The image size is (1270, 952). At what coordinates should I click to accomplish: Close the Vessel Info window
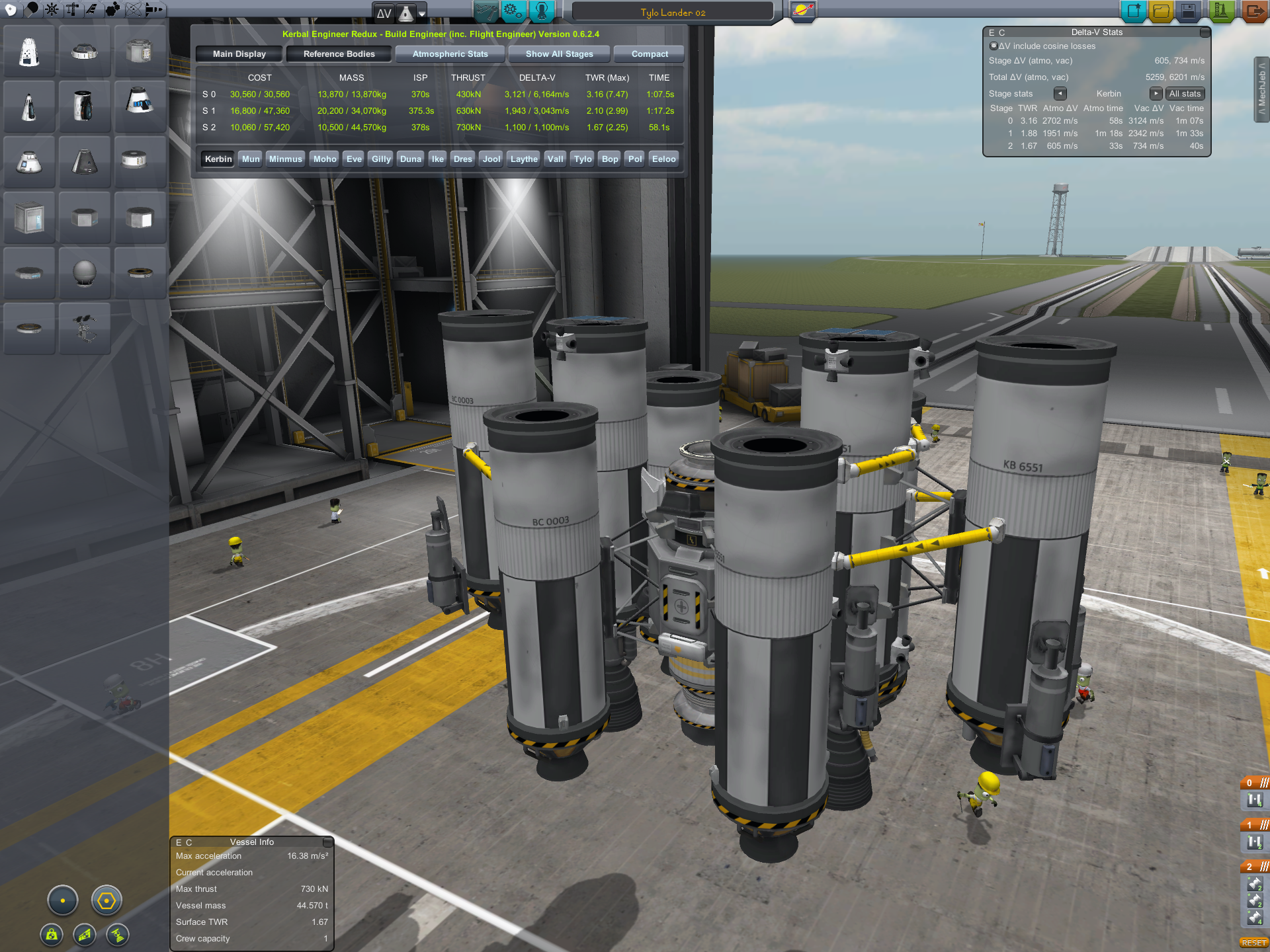327,842
